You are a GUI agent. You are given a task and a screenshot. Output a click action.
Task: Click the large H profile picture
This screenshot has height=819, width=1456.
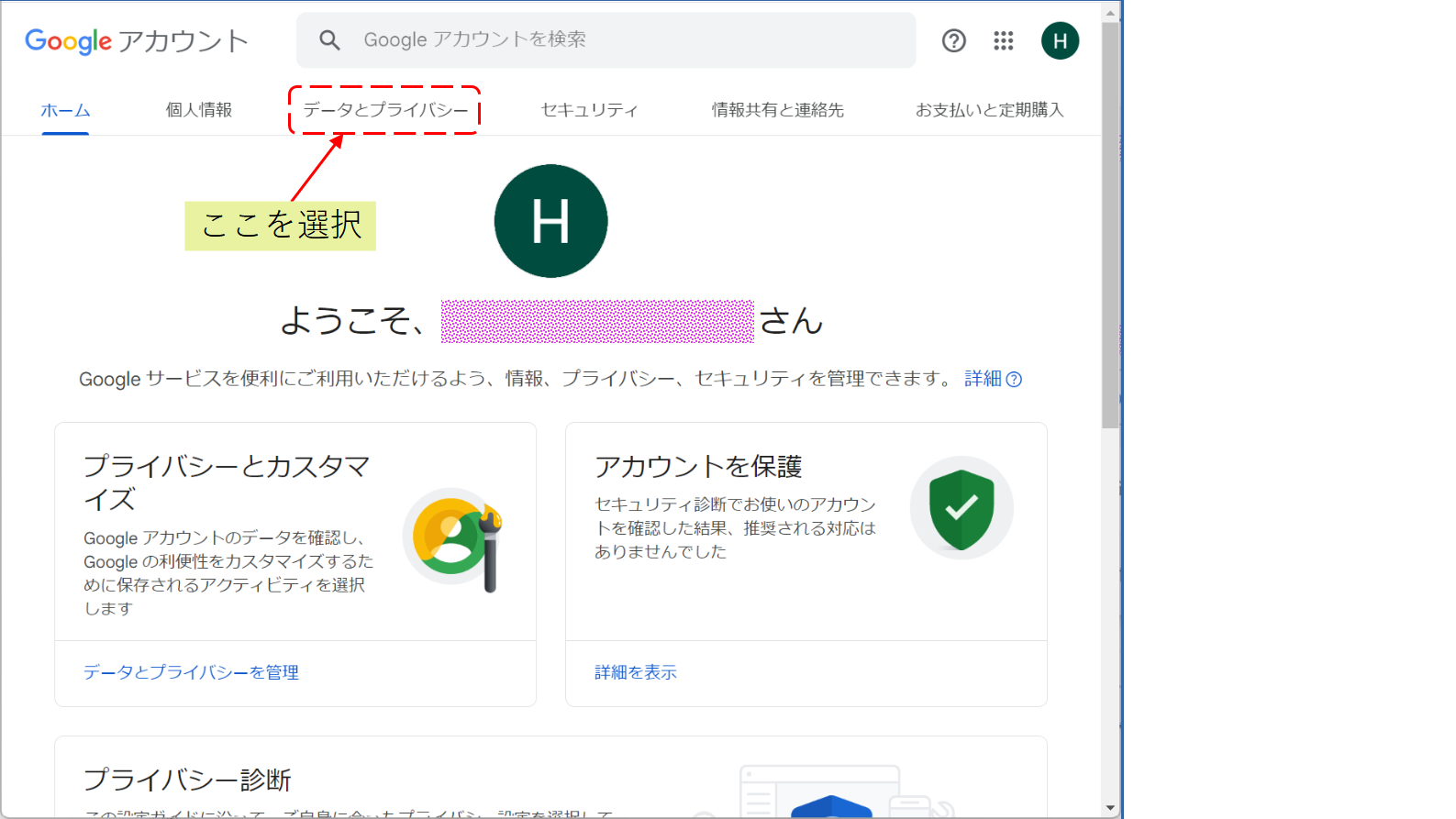[550, 221]
